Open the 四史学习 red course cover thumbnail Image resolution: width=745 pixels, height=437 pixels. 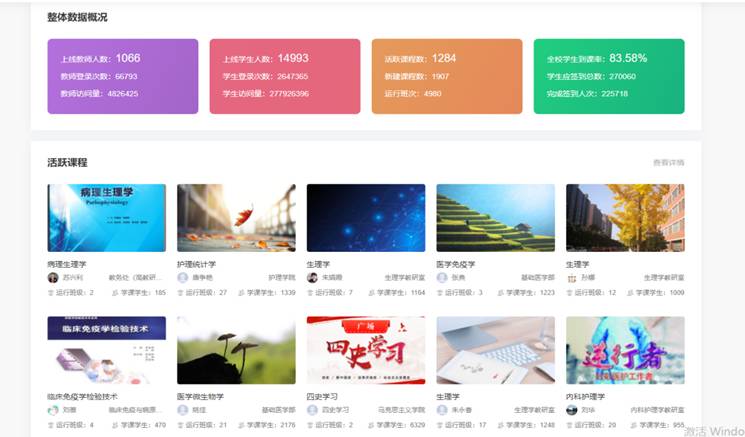tap(366, 350)
